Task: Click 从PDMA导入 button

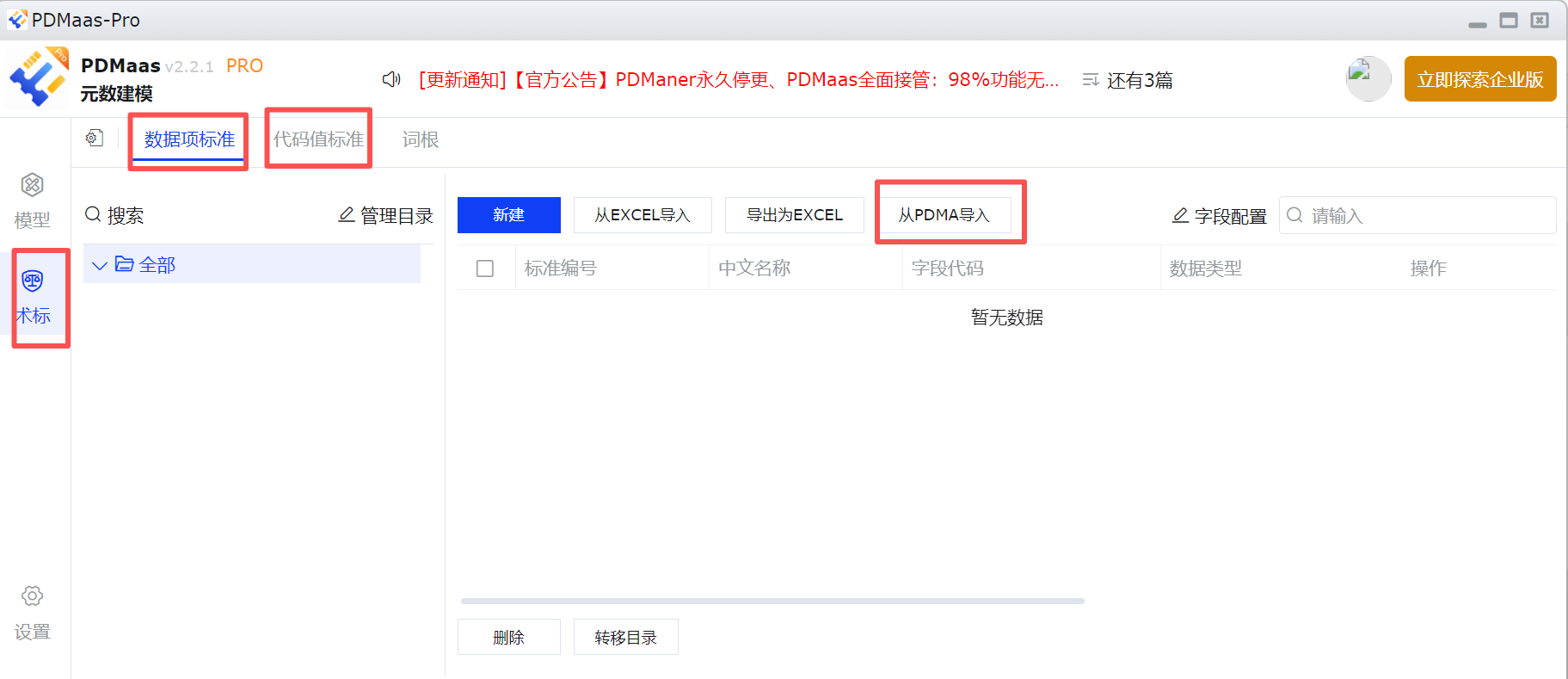Action: click(944, 215)
